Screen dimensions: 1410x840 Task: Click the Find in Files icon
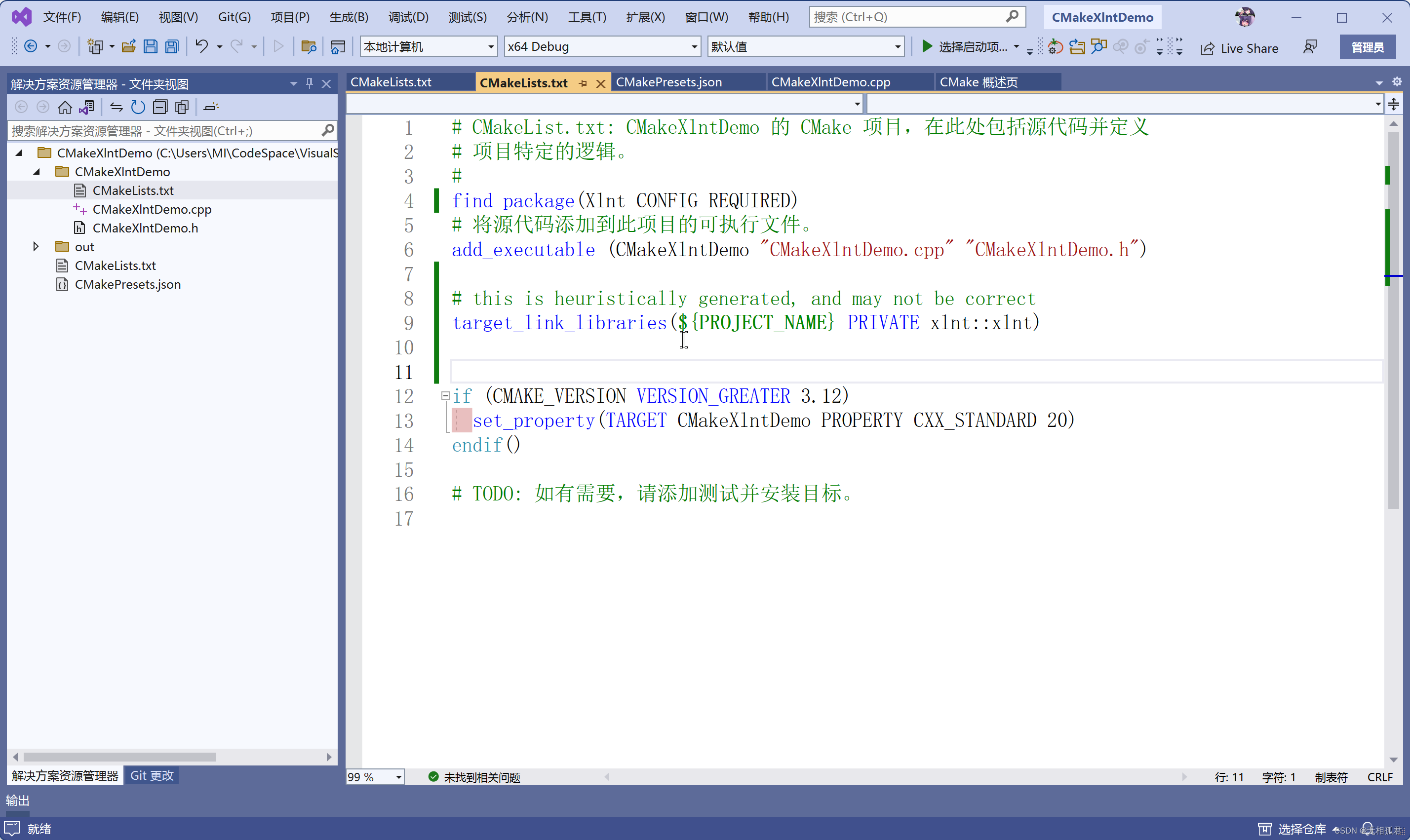point(309,46)
